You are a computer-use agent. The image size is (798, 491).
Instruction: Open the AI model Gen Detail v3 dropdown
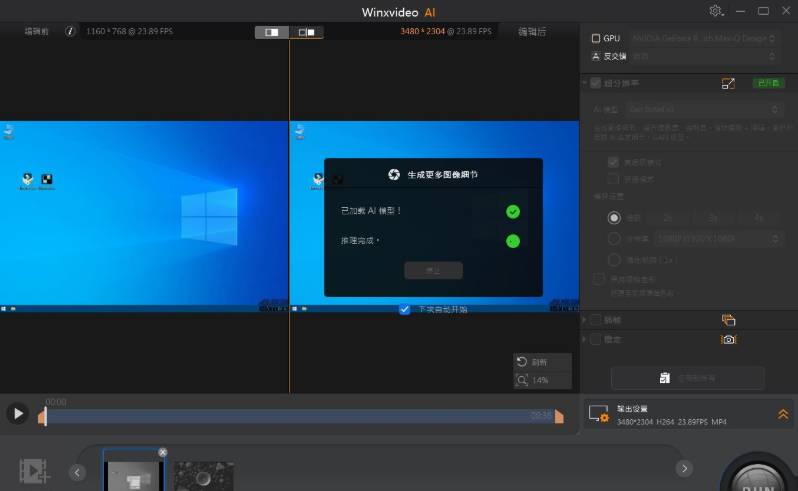pyautogui.click(x=704, y=109)
